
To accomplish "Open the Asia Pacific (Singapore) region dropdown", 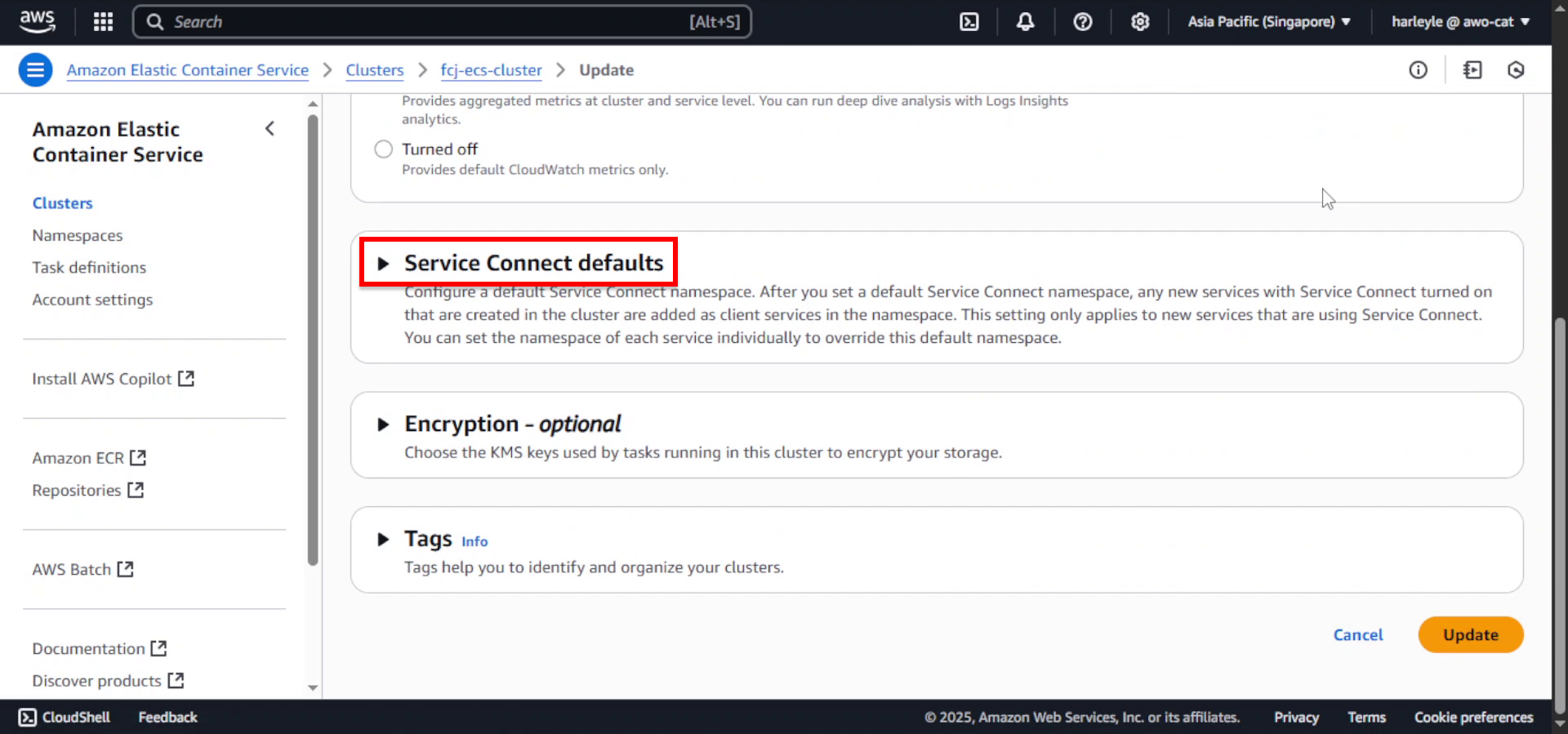I will 1269,22.
